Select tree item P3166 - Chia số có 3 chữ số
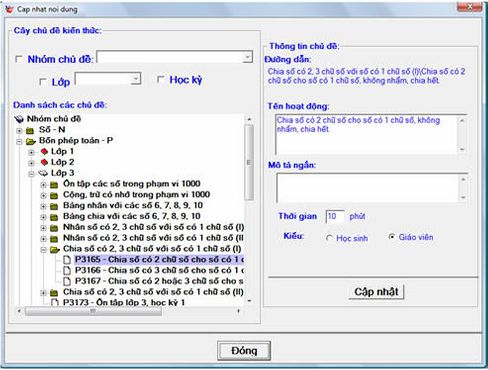Image resolution: width=488 pixels, height=370 pixels. tap(159, 270)
